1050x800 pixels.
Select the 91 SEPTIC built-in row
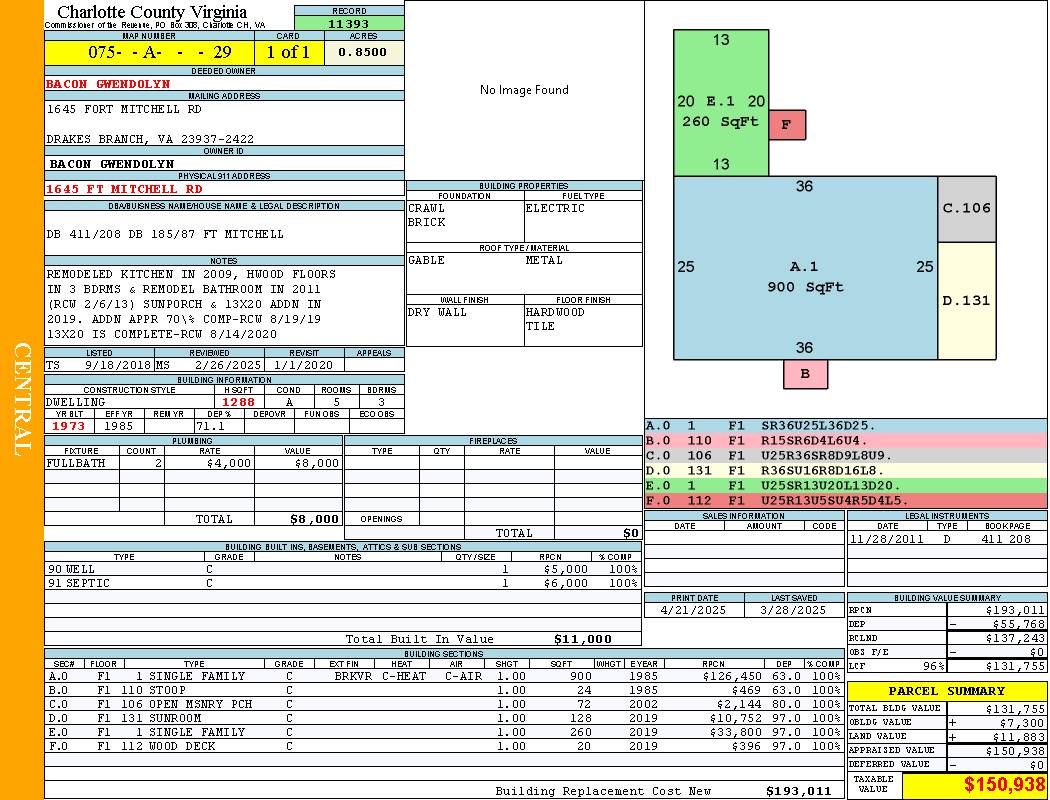(343, 584)
